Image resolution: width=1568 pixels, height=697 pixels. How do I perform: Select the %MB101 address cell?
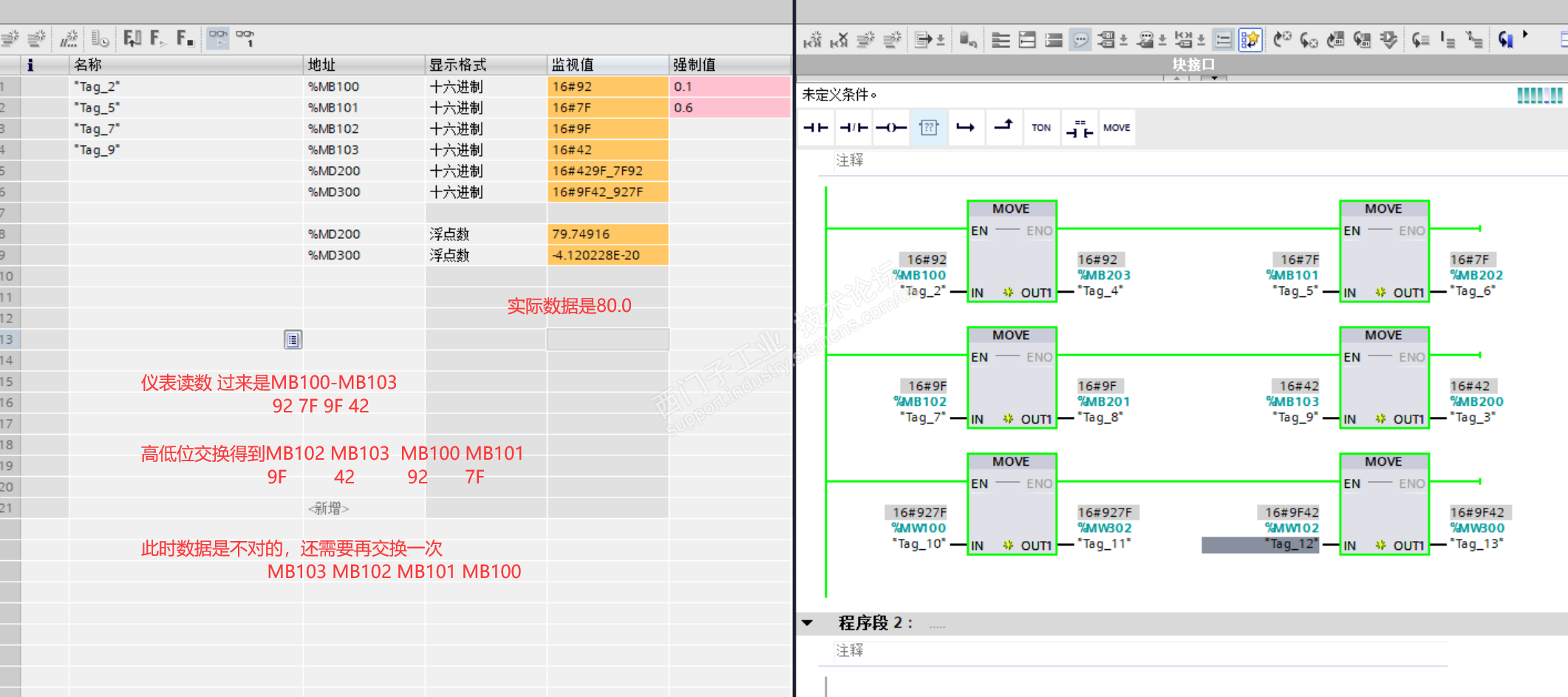point(364,108)
